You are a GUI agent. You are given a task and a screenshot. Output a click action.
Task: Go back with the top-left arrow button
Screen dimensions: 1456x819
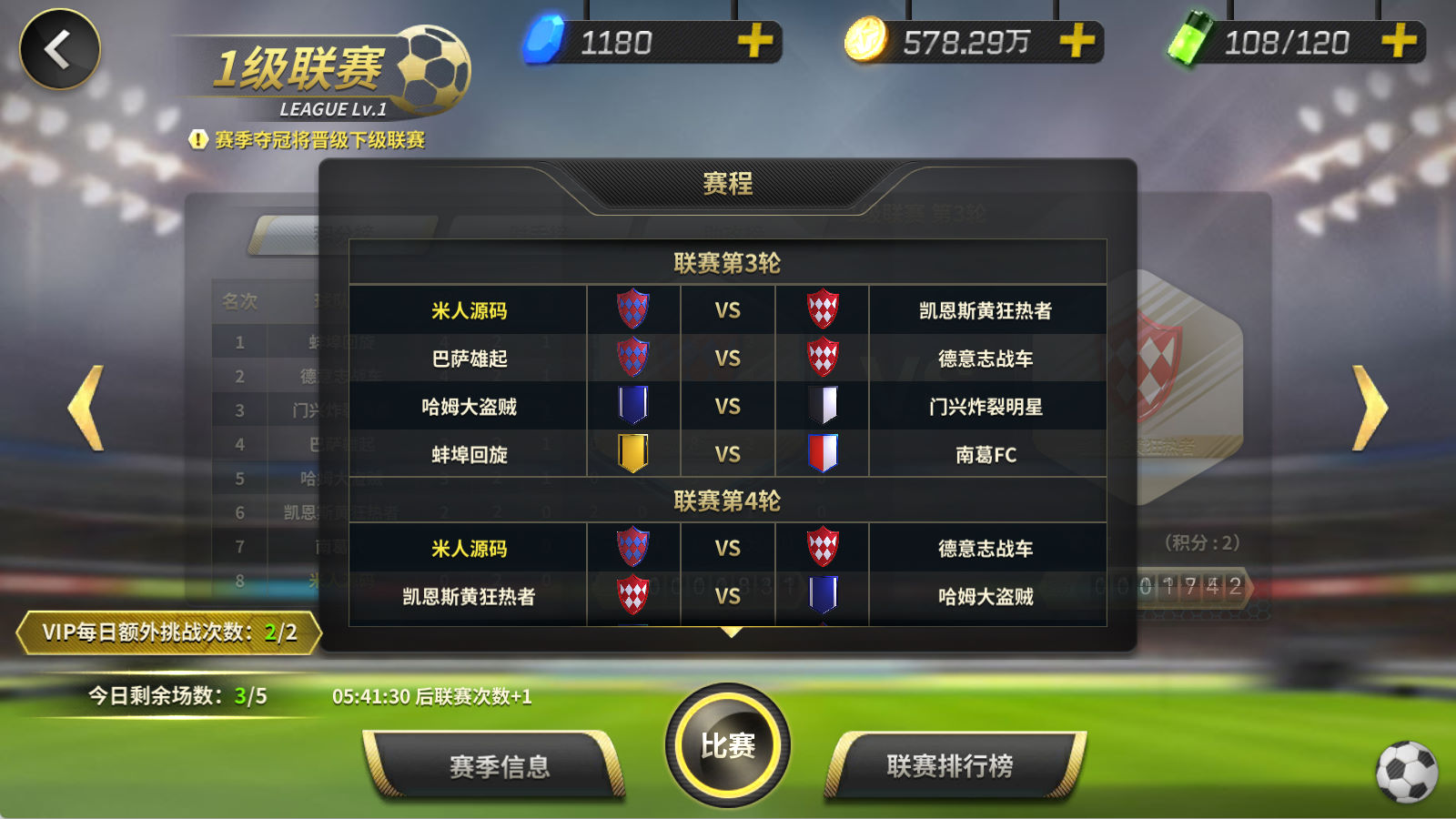point(60,49)
